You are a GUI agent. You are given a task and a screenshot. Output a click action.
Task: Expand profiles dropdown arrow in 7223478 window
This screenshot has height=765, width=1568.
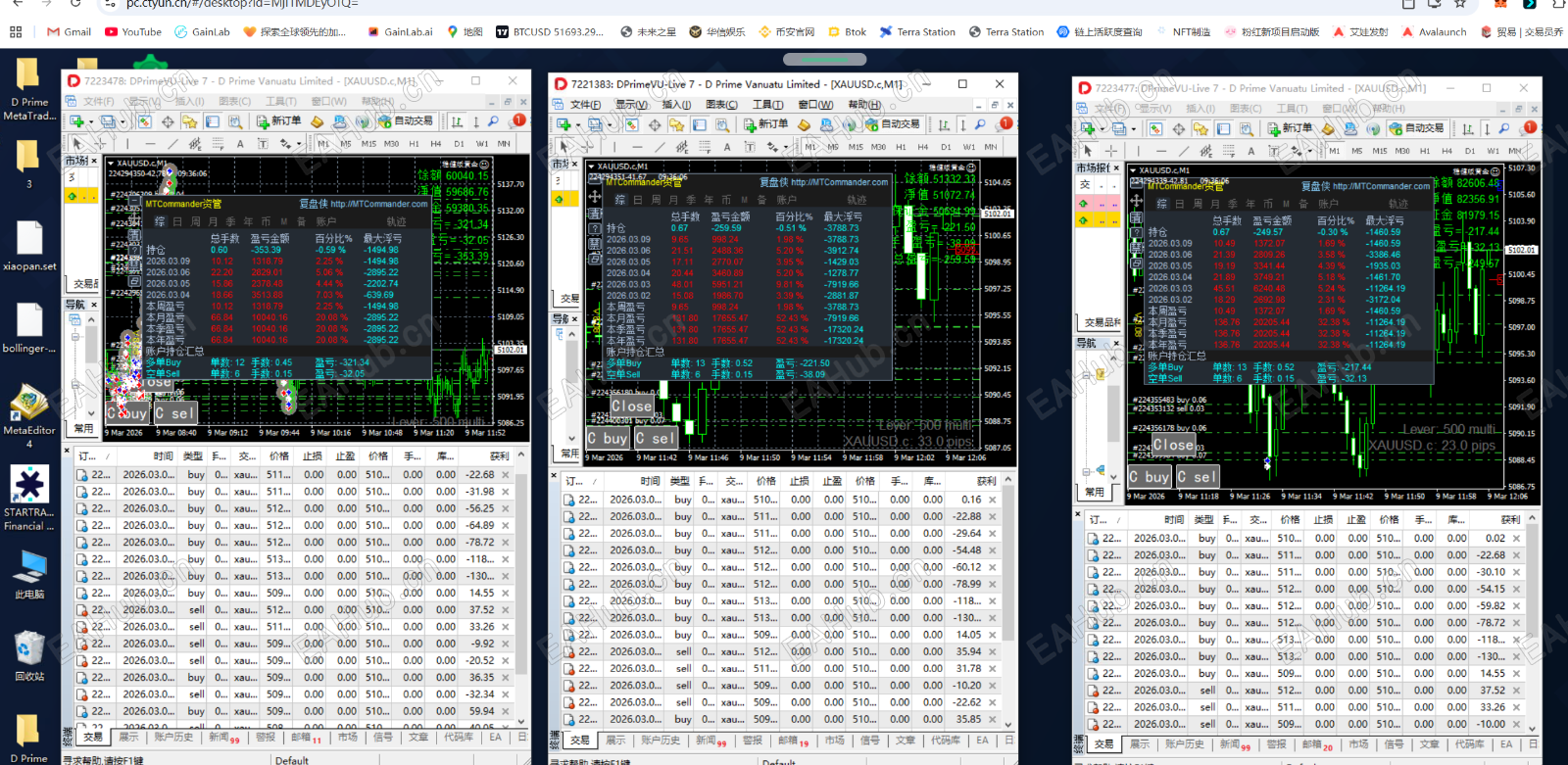(x=122, y=121)
